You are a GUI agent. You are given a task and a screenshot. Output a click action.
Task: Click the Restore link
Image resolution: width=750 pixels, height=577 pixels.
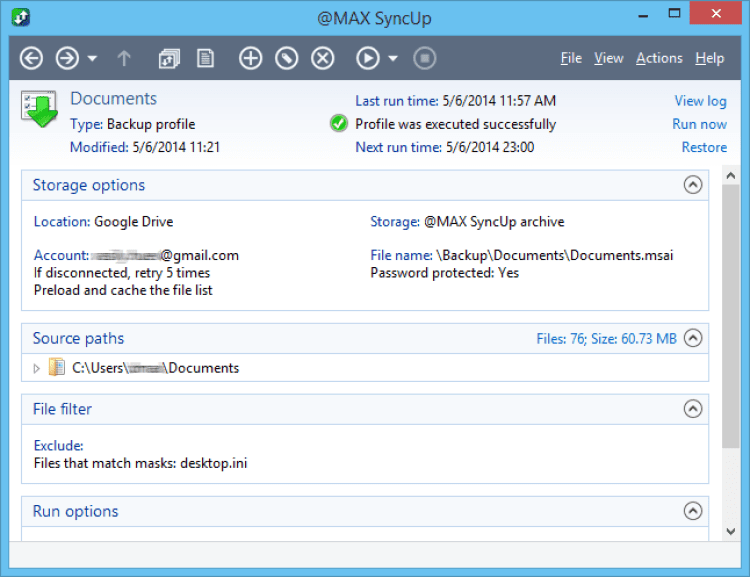[x=704, y=147]
